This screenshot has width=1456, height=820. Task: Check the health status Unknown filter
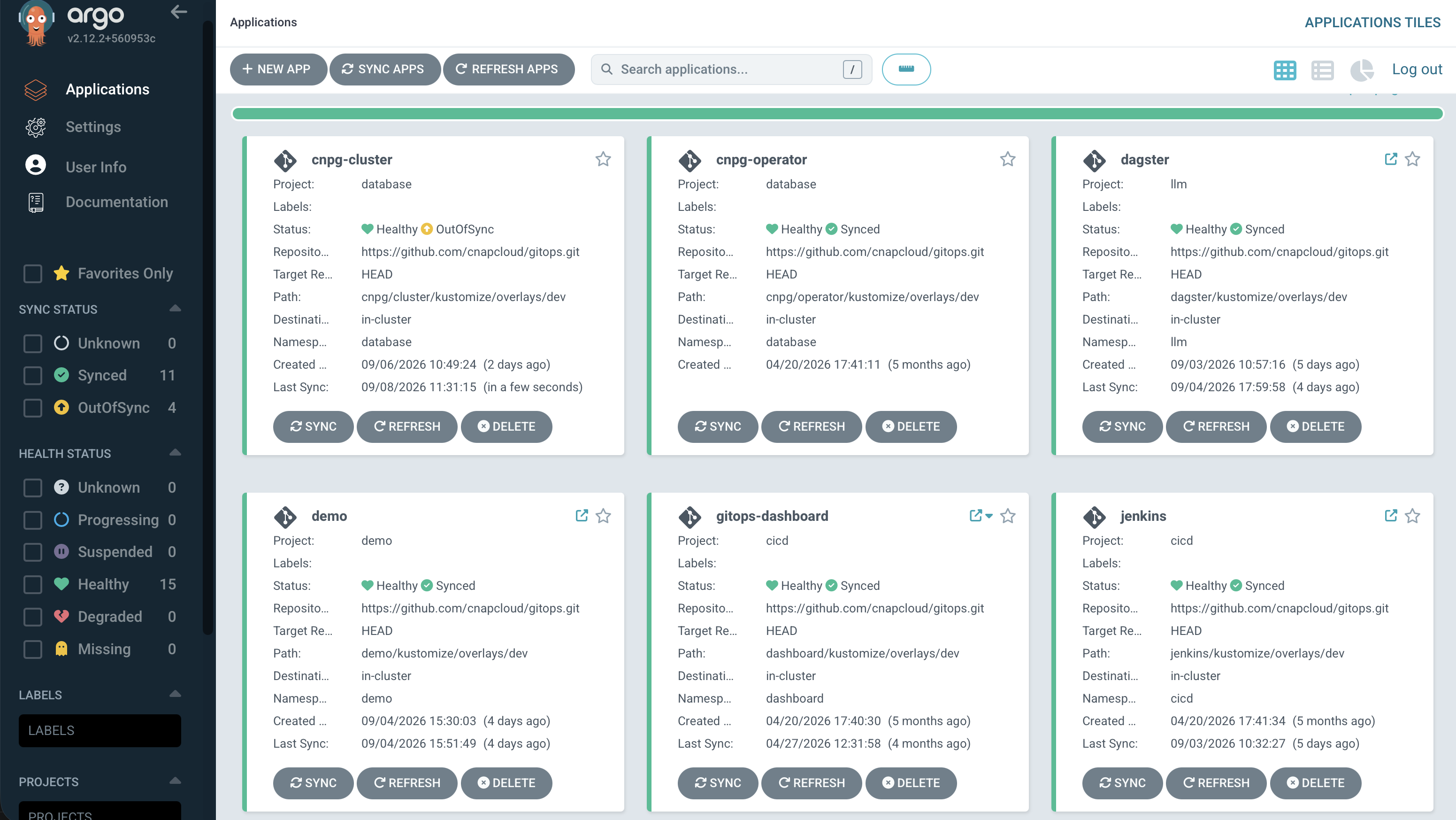[33, 487]
